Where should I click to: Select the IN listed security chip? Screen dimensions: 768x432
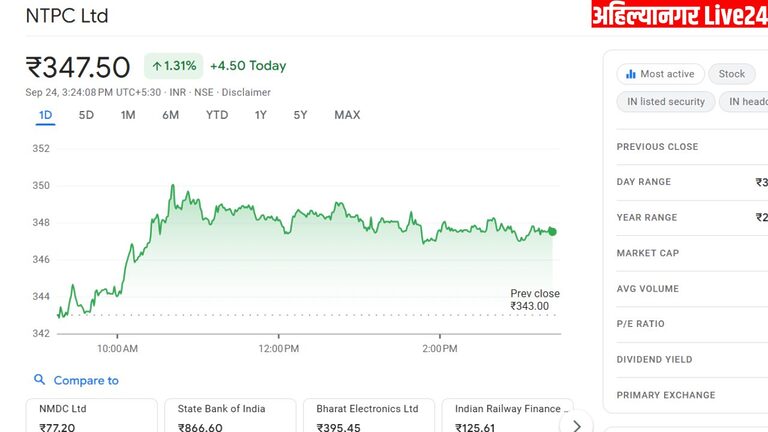(x=666, y=101)
